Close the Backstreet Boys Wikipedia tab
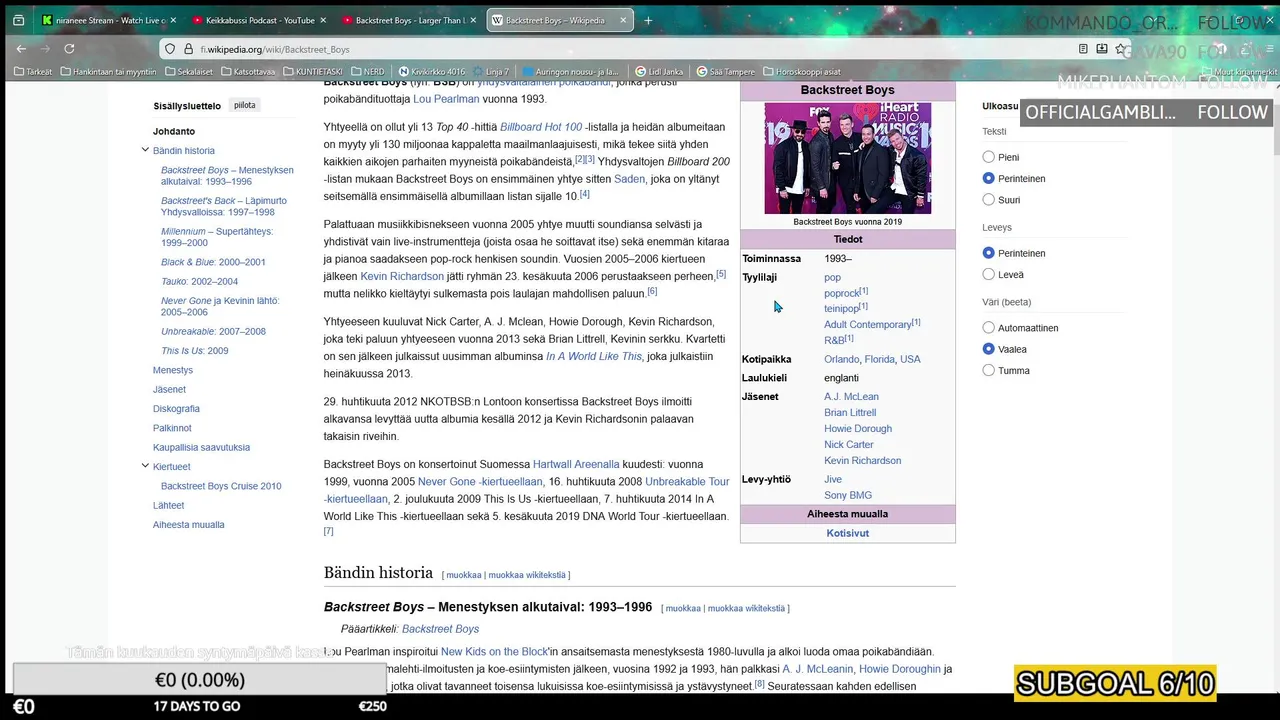Viewport: 1280px width, 720px height. pos(624,20)
